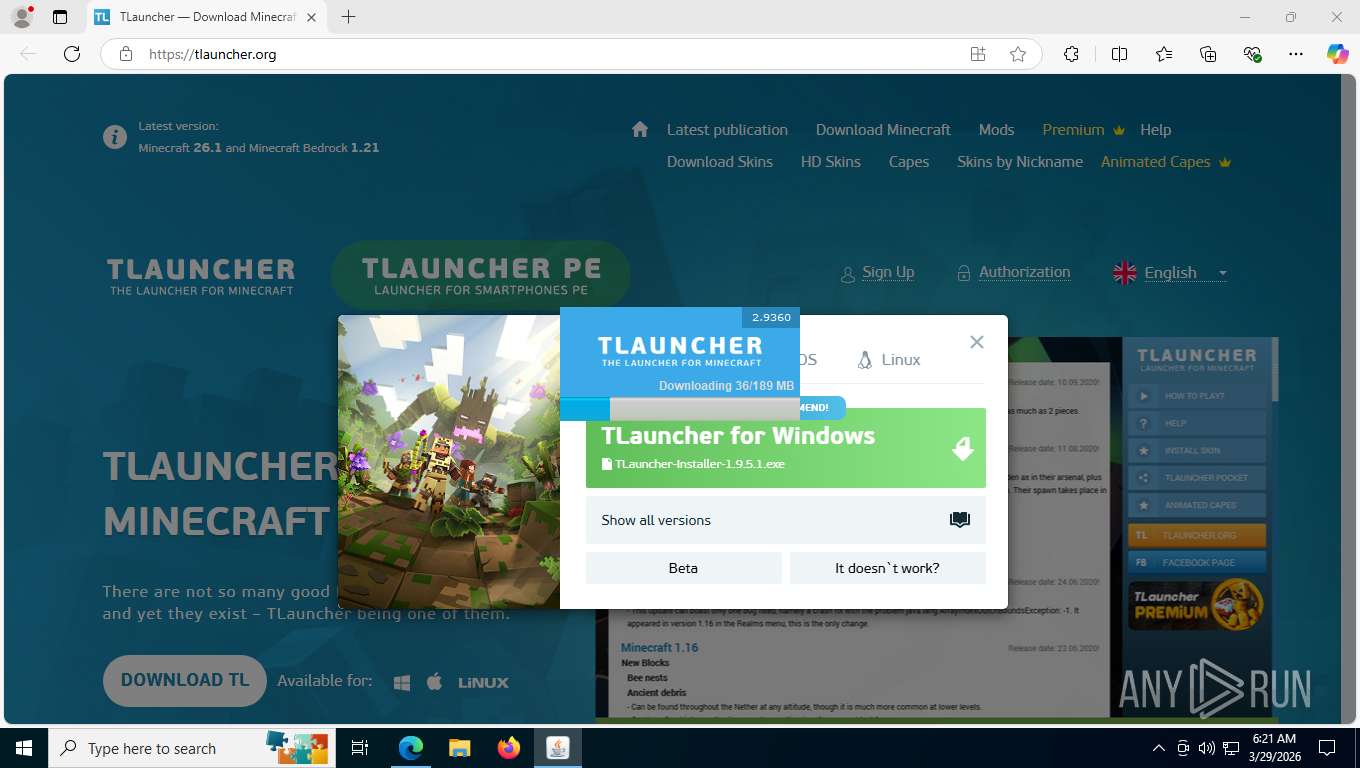1360x768 pixels.
Task: Open the Copilot icon in Edge
Action: [x=1337, y=54]
